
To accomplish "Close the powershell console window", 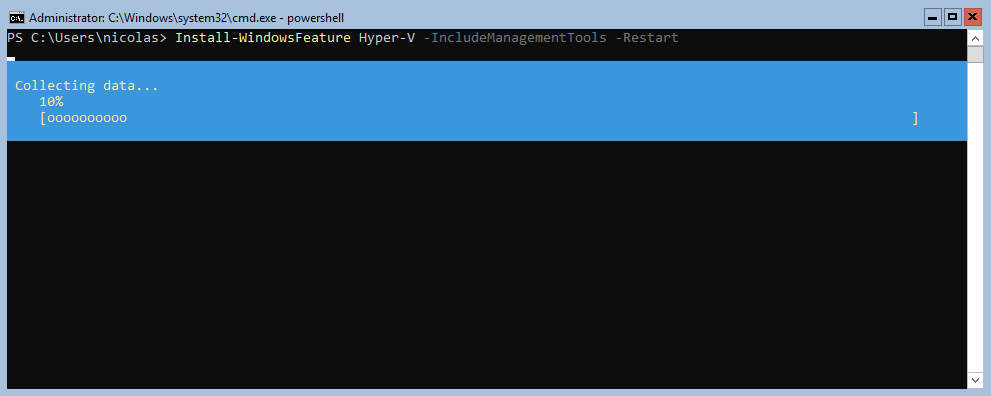I will [972, 17].
